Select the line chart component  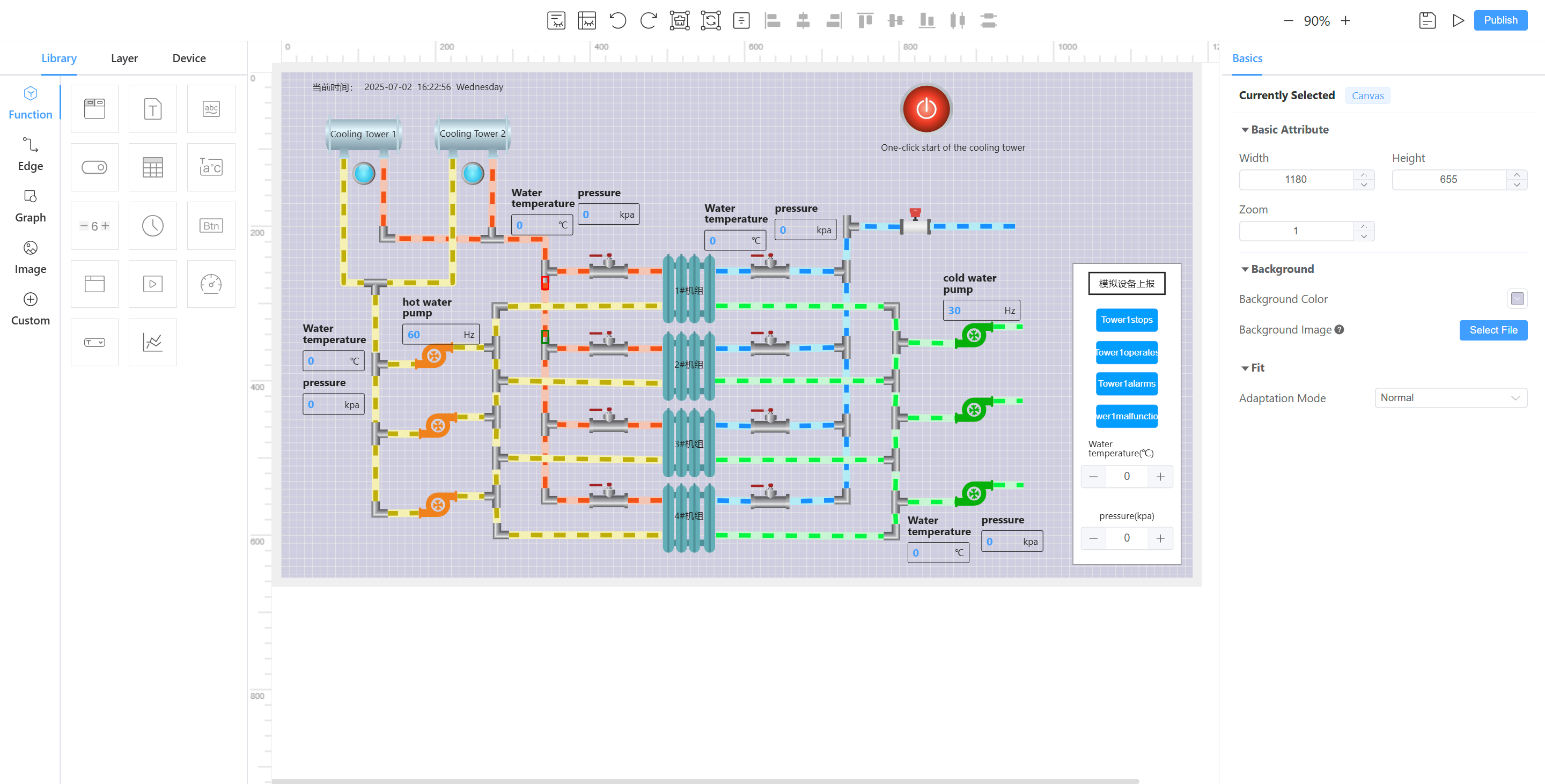click(x=152, y=342)
